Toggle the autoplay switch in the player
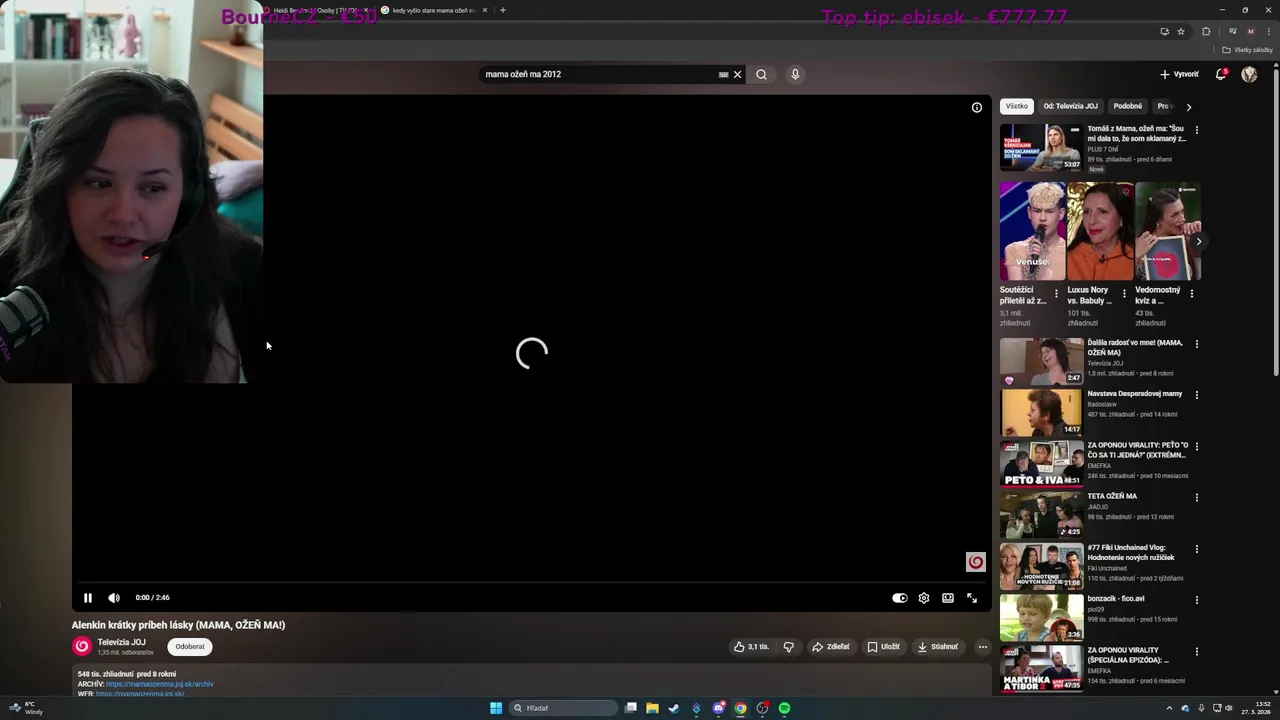The width and height of the screenshot is (1280, 720). [900, 598]
